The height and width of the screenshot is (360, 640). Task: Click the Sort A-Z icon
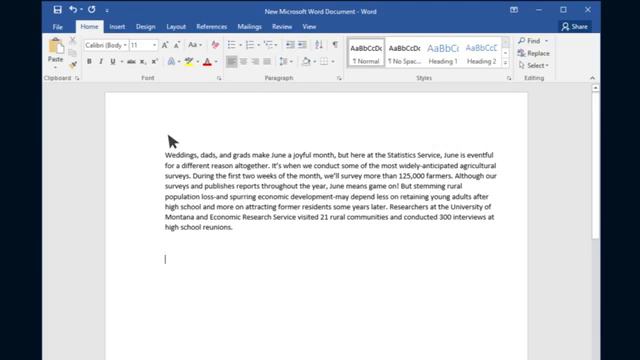pos(319,45)
